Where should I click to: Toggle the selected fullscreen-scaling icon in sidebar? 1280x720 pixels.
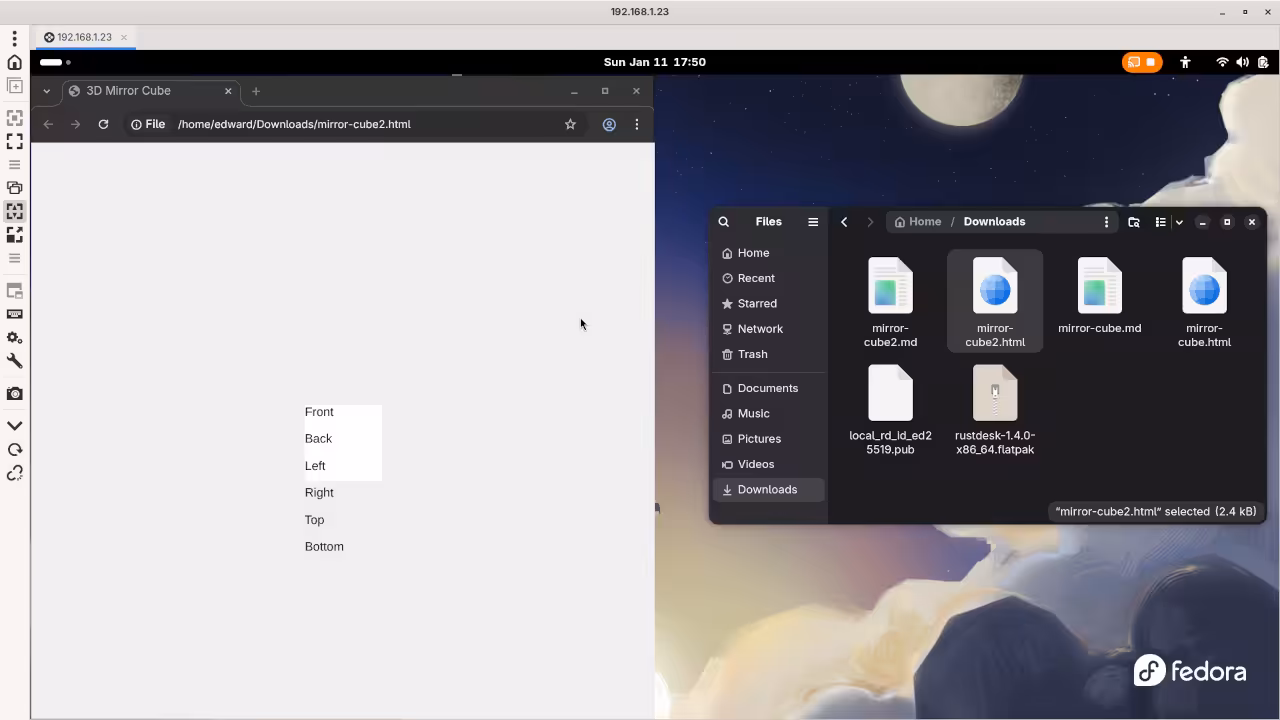point(15,211)
